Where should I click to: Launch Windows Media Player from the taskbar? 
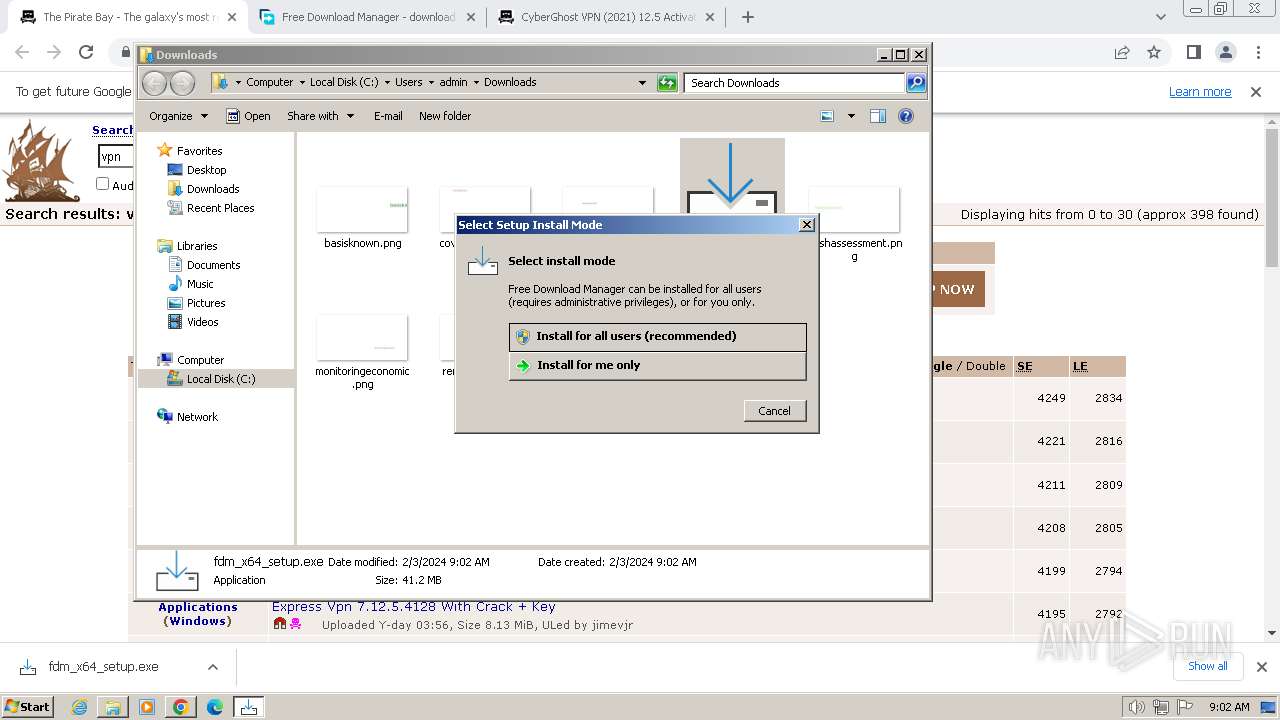[147, 707]
